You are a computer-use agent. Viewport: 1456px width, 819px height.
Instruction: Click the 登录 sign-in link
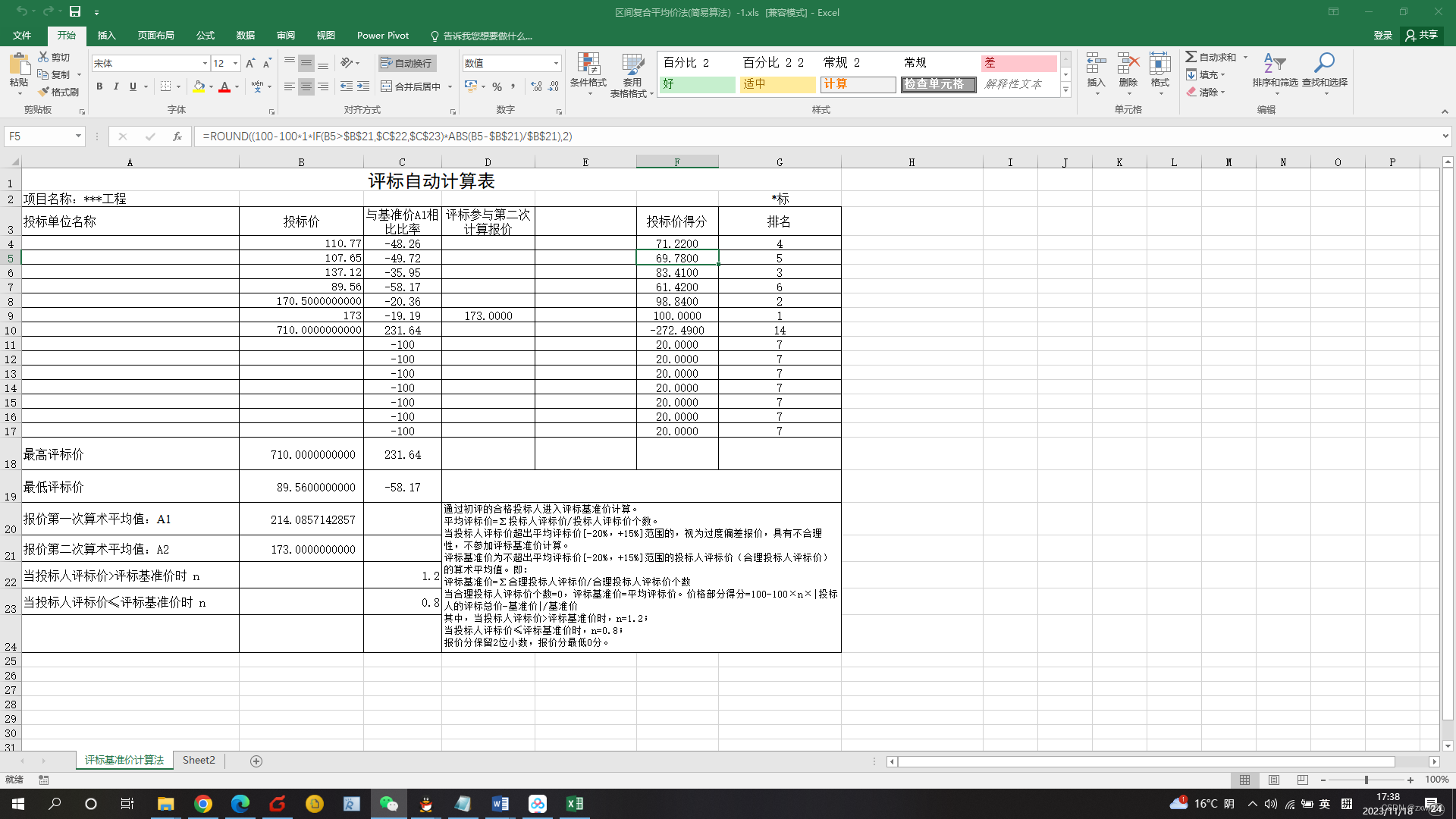[x=1382, y=36]
